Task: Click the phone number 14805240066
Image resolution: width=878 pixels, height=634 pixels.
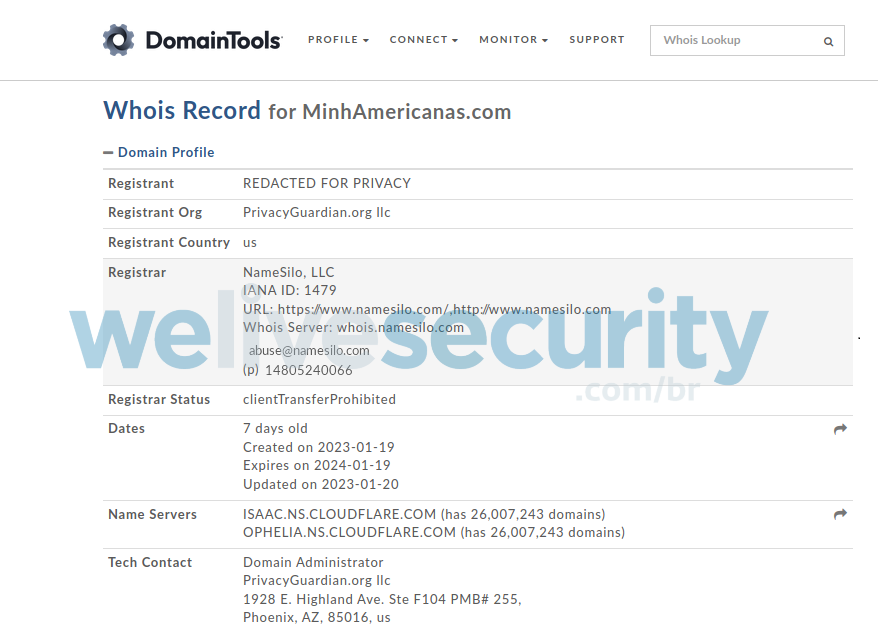Action: point(309,370)
